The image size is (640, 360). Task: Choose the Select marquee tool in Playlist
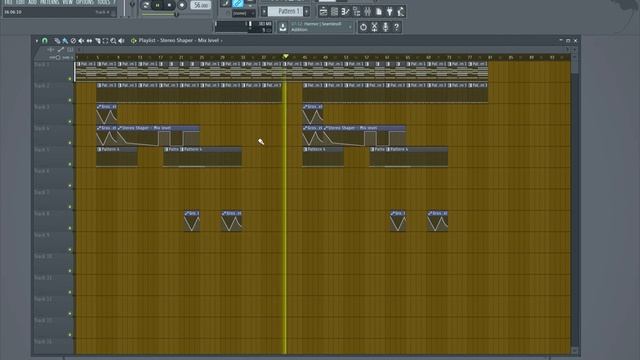click(x=105, y=41)
